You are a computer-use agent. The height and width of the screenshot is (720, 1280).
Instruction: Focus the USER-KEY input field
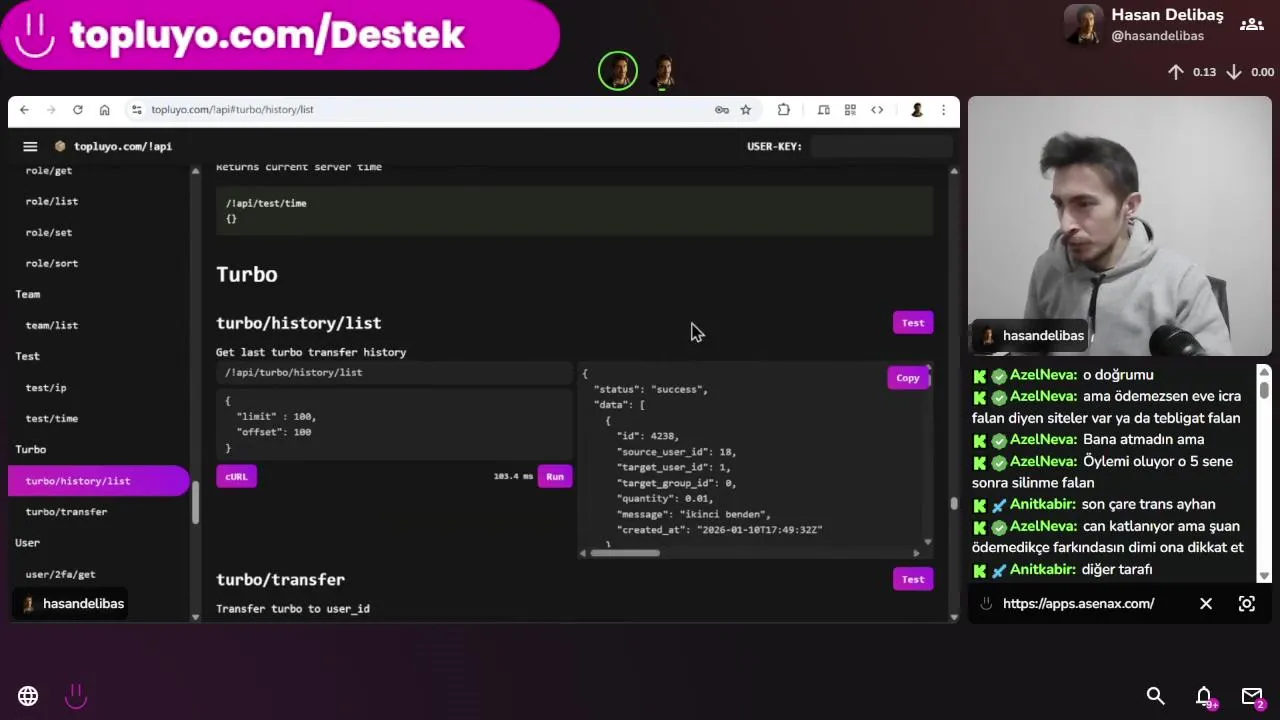tap(881, 146)
